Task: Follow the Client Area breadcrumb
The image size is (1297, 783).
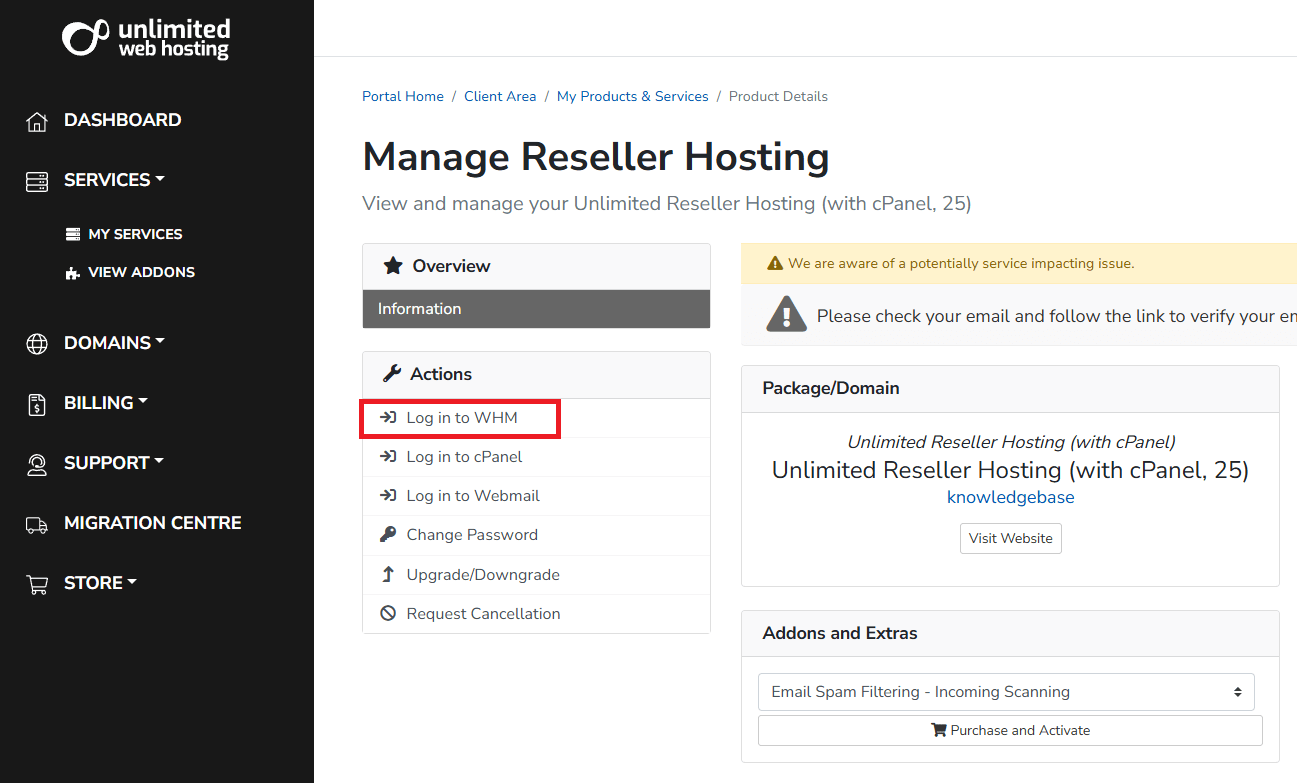Action: coord(500,97)
